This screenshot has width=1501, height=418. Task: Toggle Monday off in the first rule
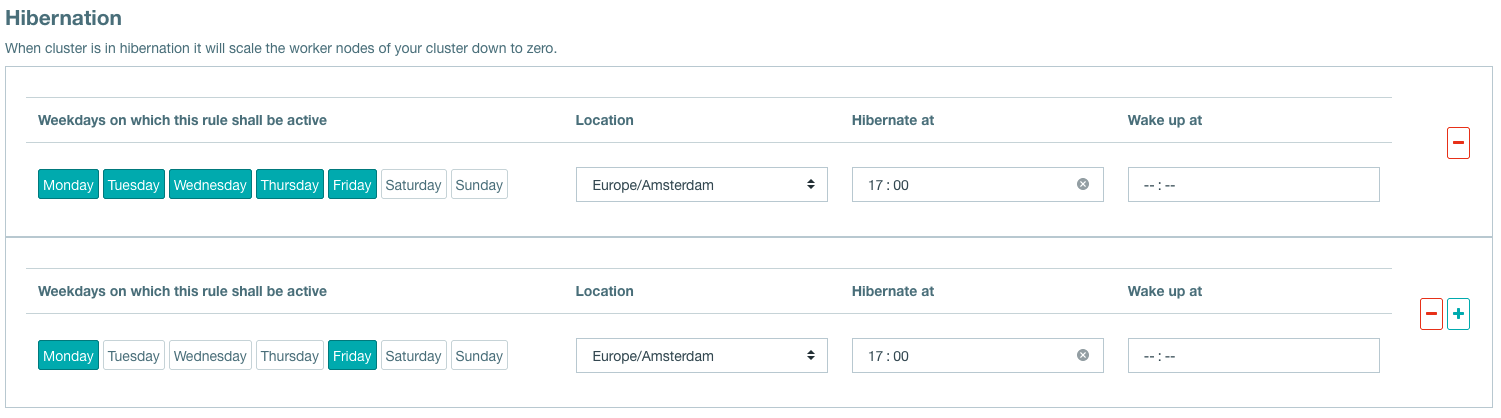tap(68, 185)
